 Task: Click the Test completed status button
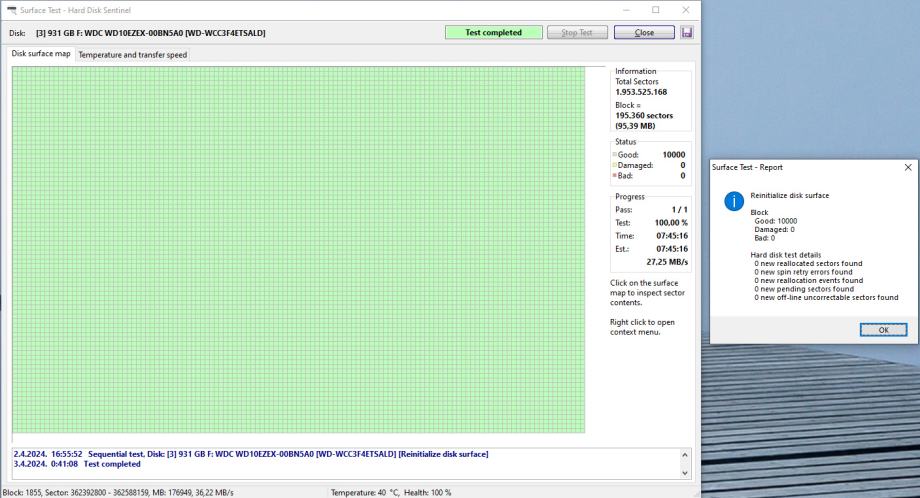tap(493, 32)
